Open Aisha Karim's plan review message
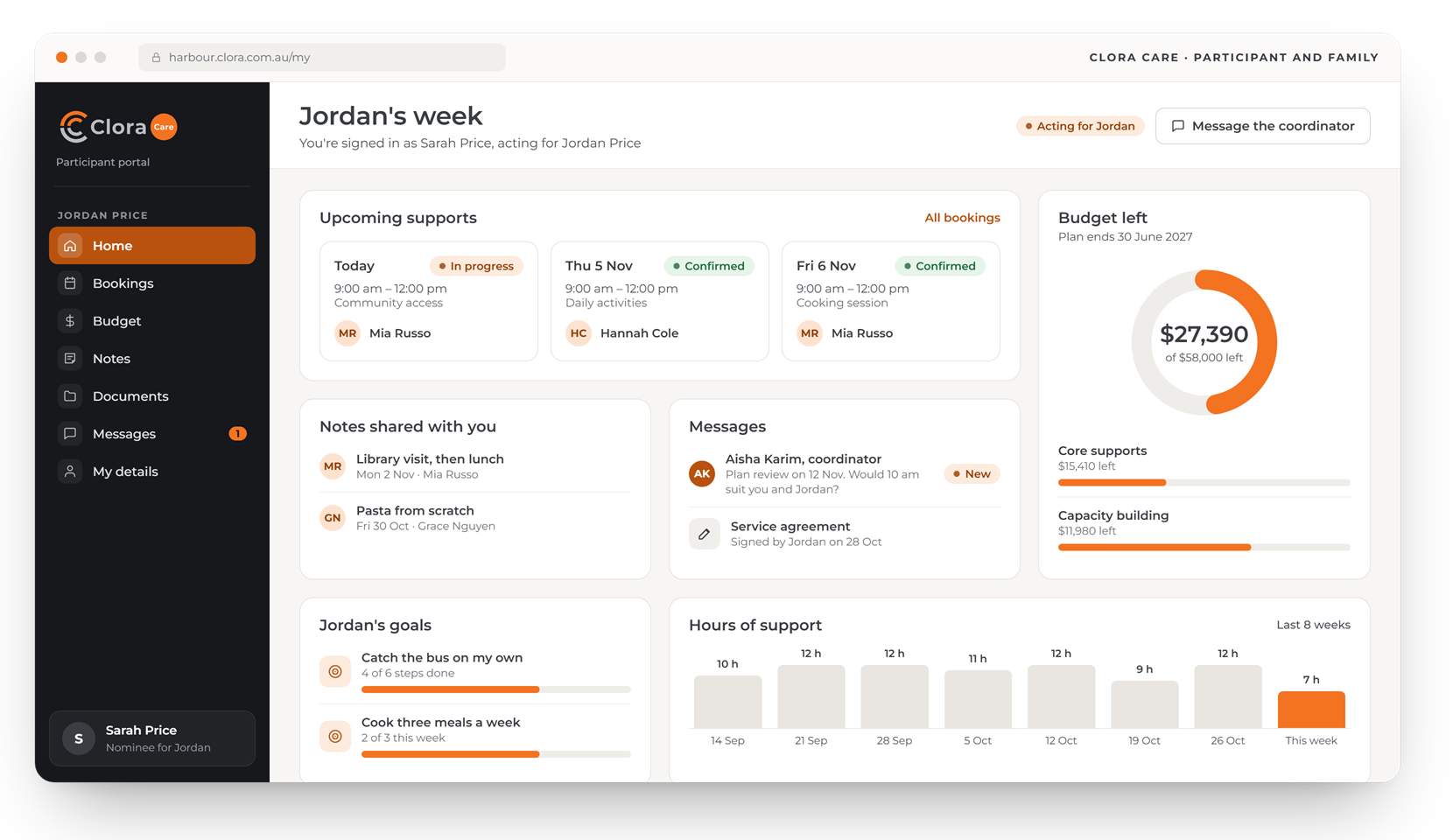This screenshot has width=1453, height=840. (x=845, y=473)
